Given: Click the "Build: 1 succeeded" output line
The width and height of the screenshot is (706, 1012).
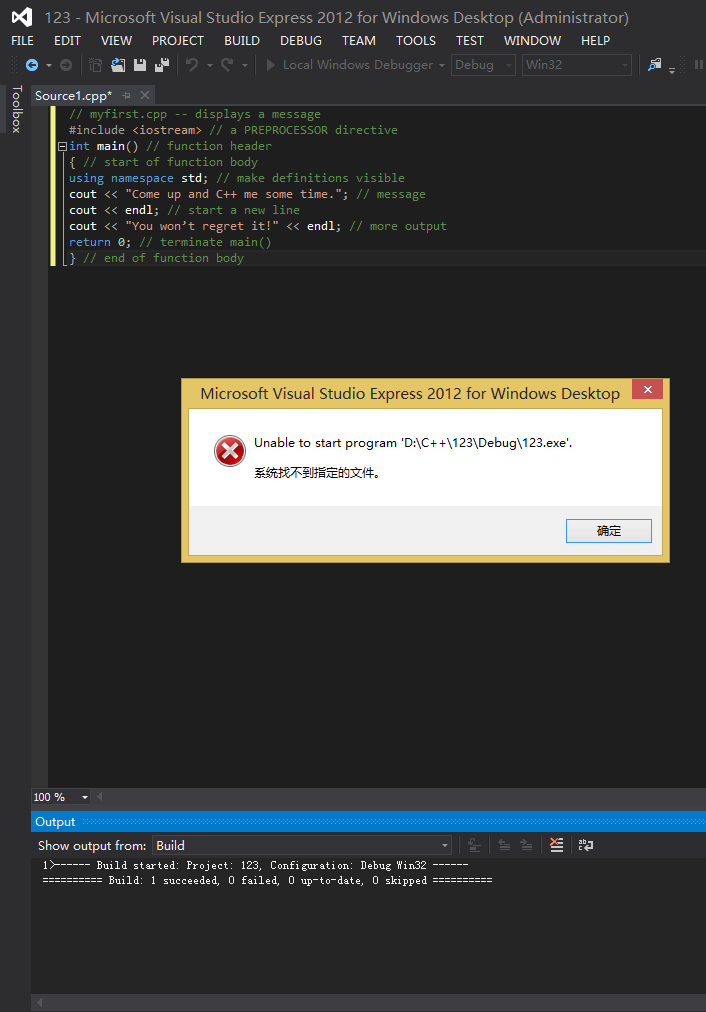Looking at the screenshot, I should click(267, 880).
